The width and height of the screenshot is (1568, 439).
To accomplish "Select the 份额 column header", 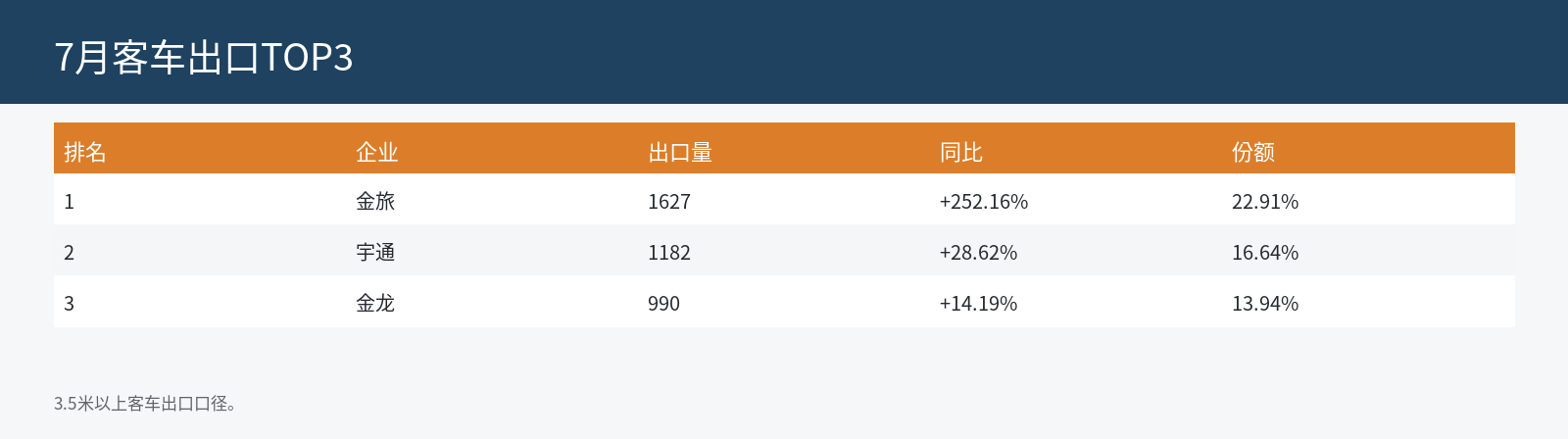I will coord(1253,152).
